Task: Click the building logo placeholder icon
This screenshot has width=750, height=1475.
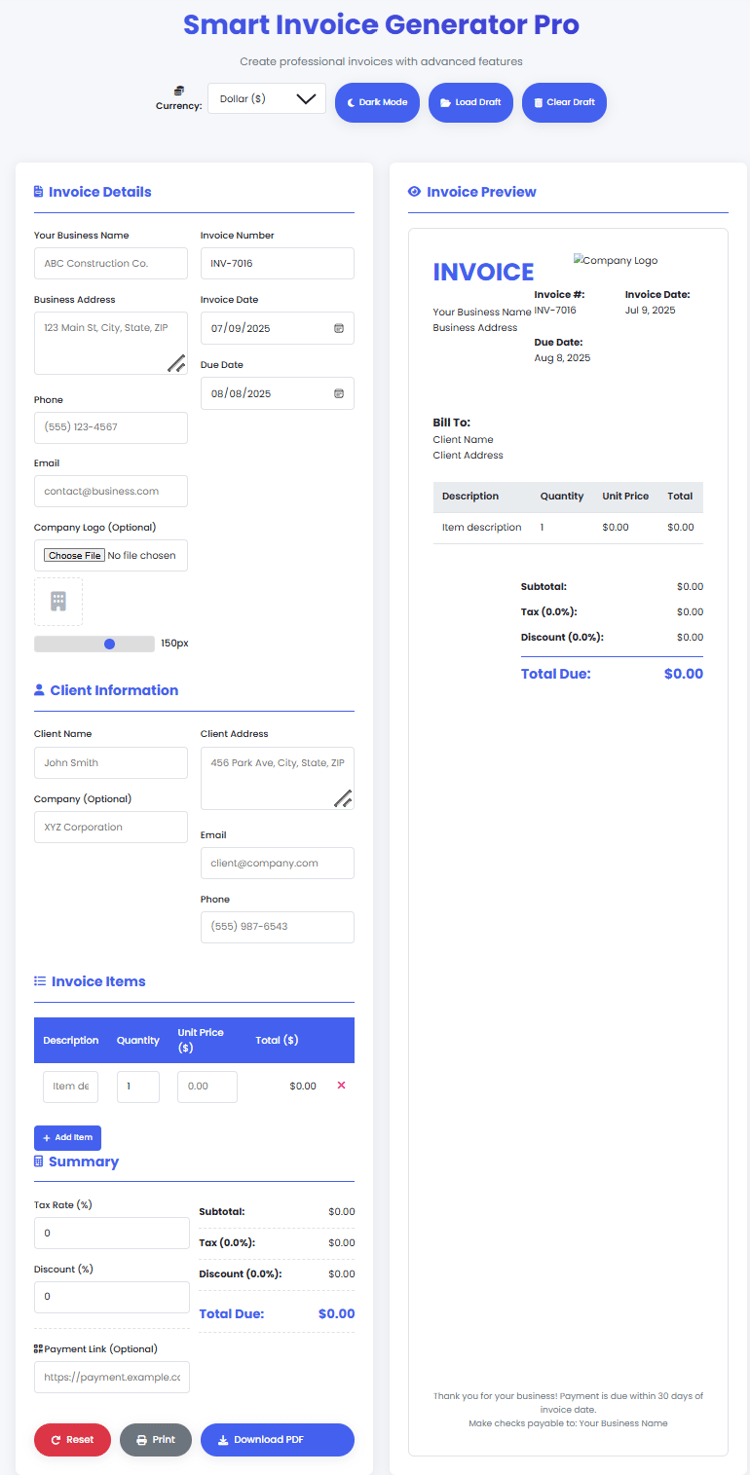Action: pyautogui.click(x=58, y=601)
